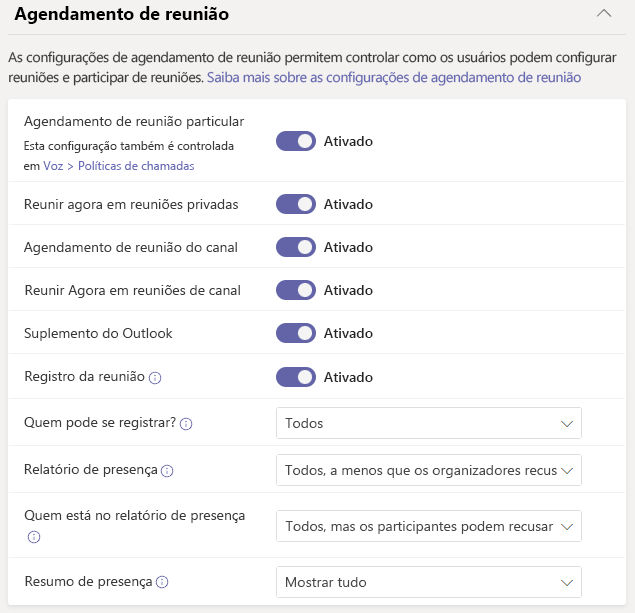This screenshot has height=613, width=635.
Task: Click info icon beside Quem pode se registrar
Action: coord(186,424)
